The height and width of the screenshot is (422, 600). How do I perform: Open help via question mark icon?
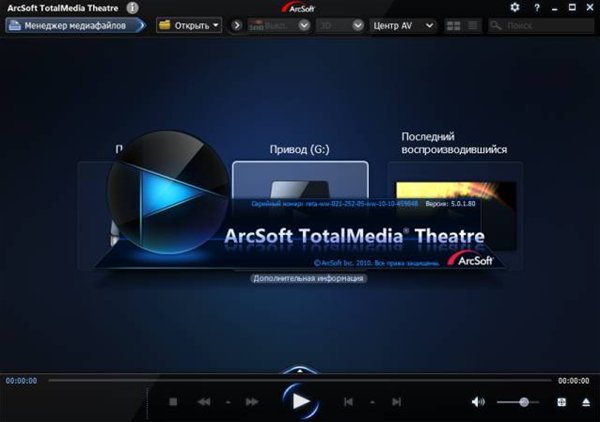tap(537, 8)
